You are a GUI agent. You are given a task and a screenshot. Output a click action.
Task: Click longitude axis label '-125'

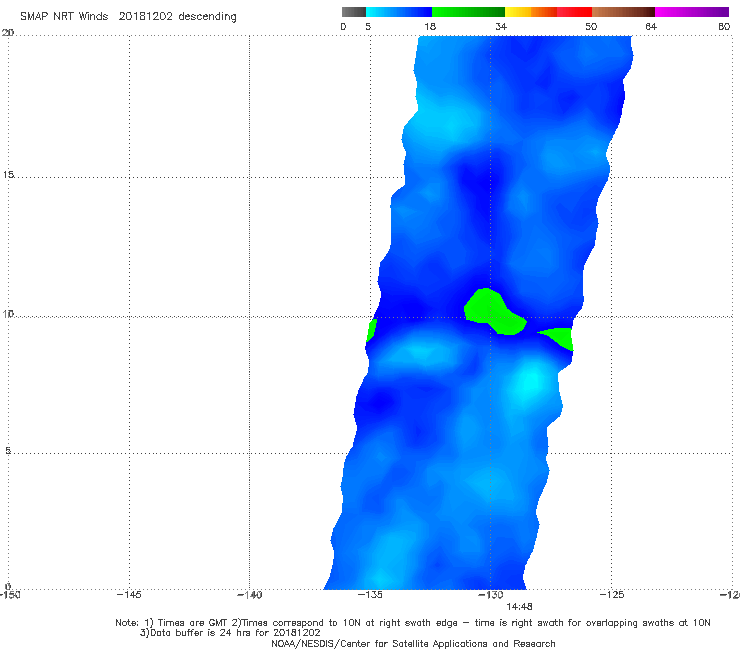click(612, 595)
